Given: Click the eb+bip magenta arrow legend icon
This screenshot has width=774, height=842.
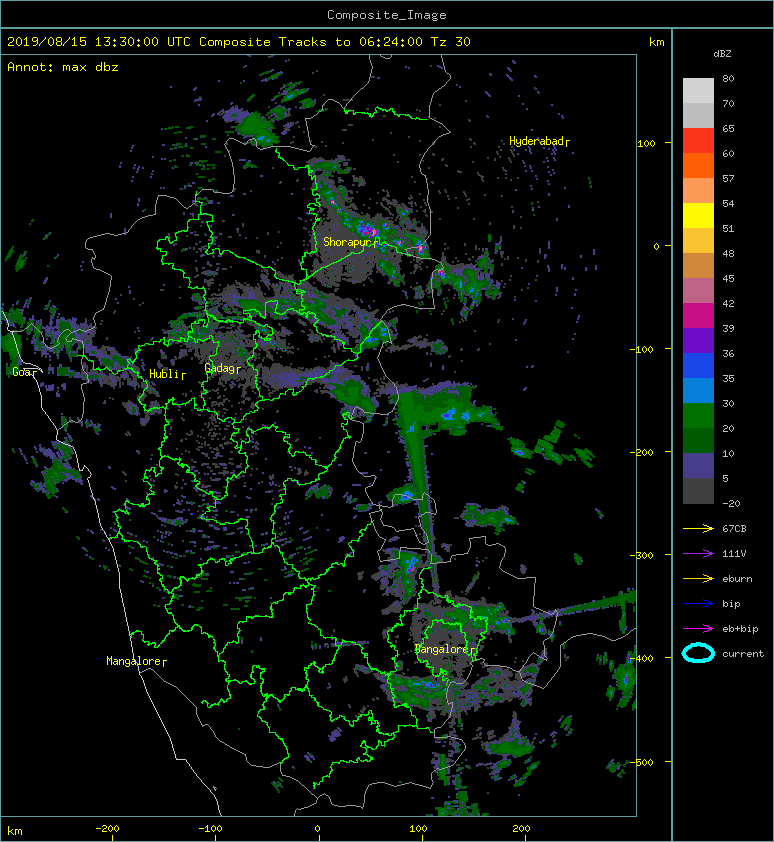Looking at the screenshot, I should pos(698,628).
